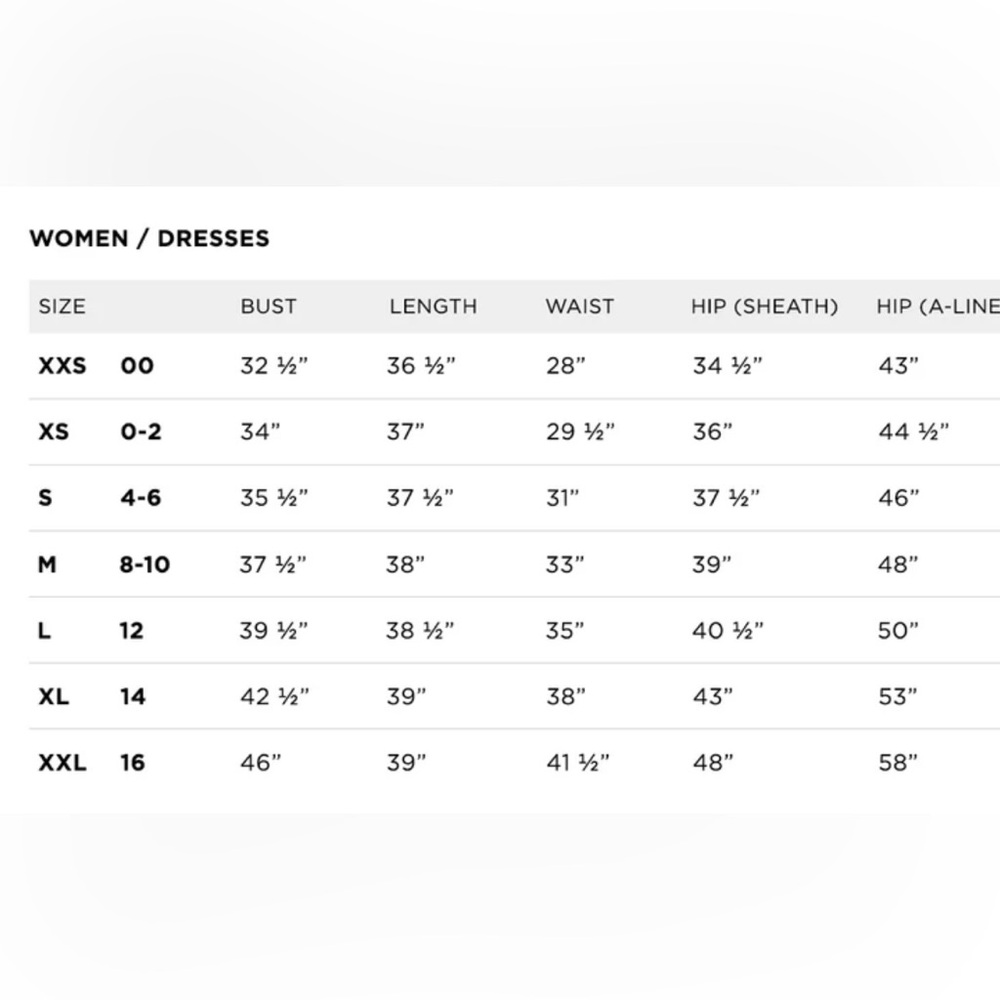Select the HIP (SHEATH) column header
The image size is (1000, 1000).
765,307
